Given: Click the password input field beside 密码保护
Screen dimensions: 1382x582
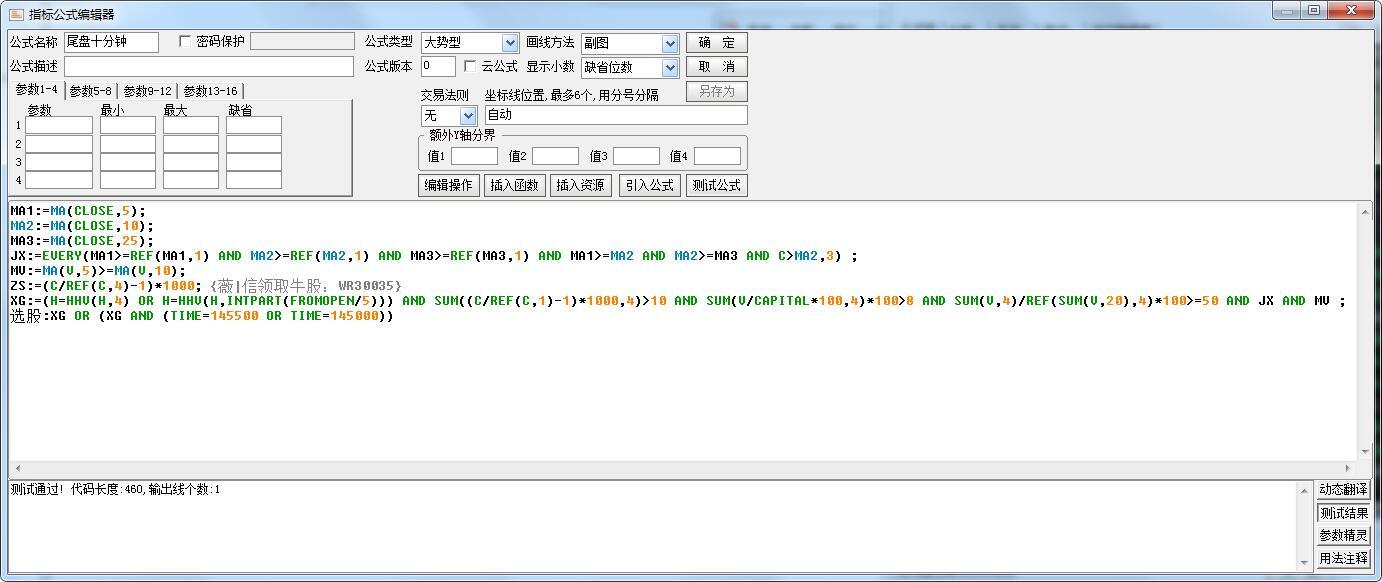Looking at the screenshot, I should point(302,41).
